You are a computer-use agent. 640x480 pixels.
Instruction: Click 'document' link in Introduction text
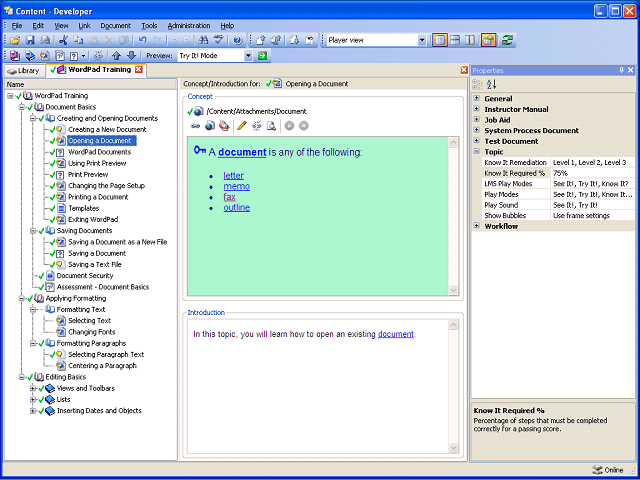tap(396, 334)
